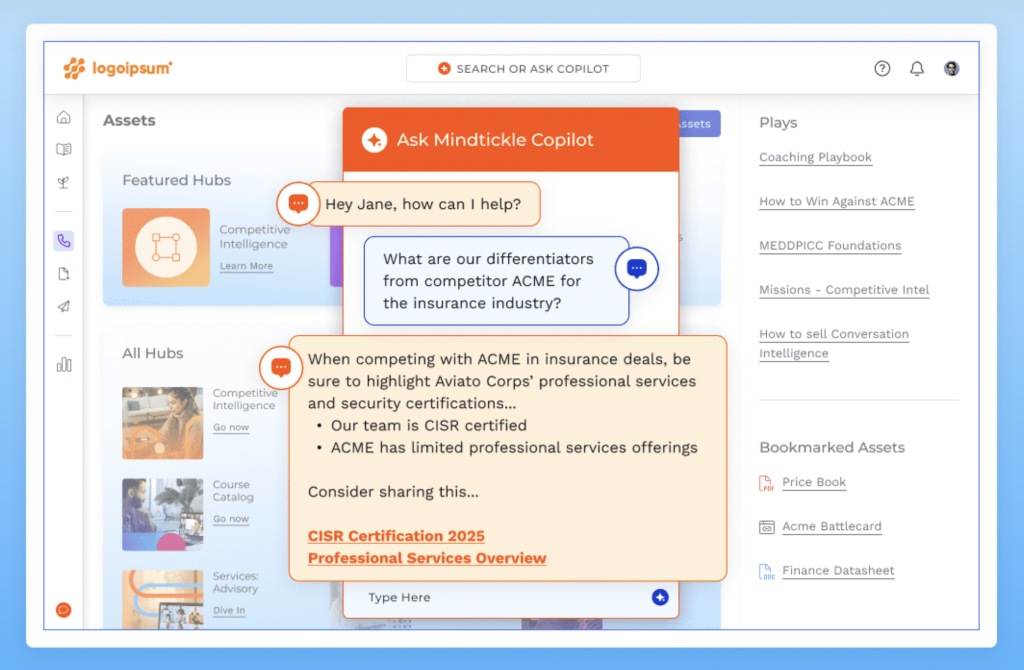Click Learn More under Competitive Intelligence
Viewport: 1024px width, 670px height.
246,266
